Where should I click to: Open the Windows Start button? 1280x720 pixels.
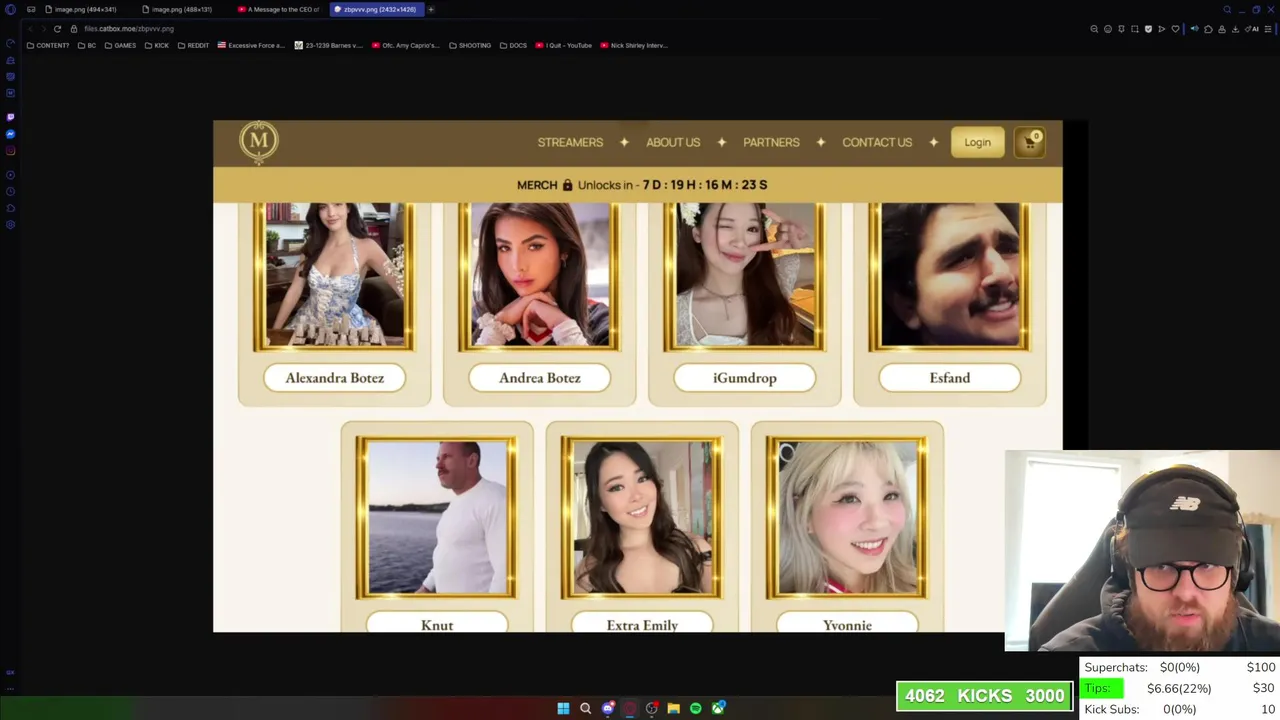[x=563, y=708]
